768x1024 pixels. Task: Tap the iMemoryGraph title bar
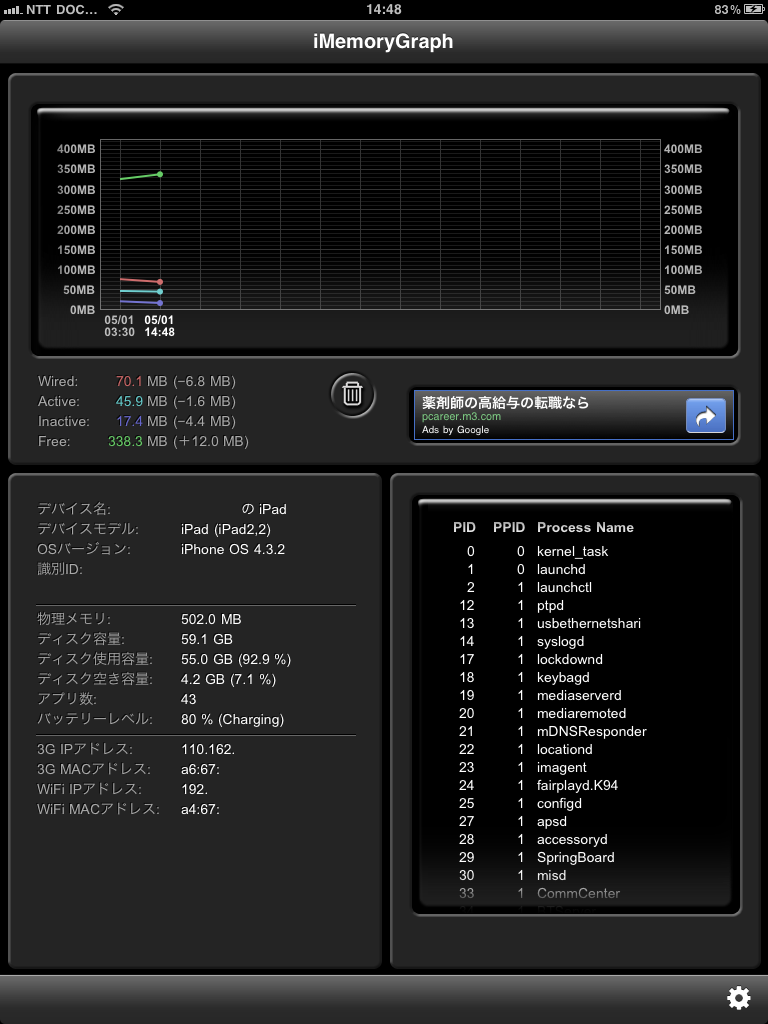384,41
